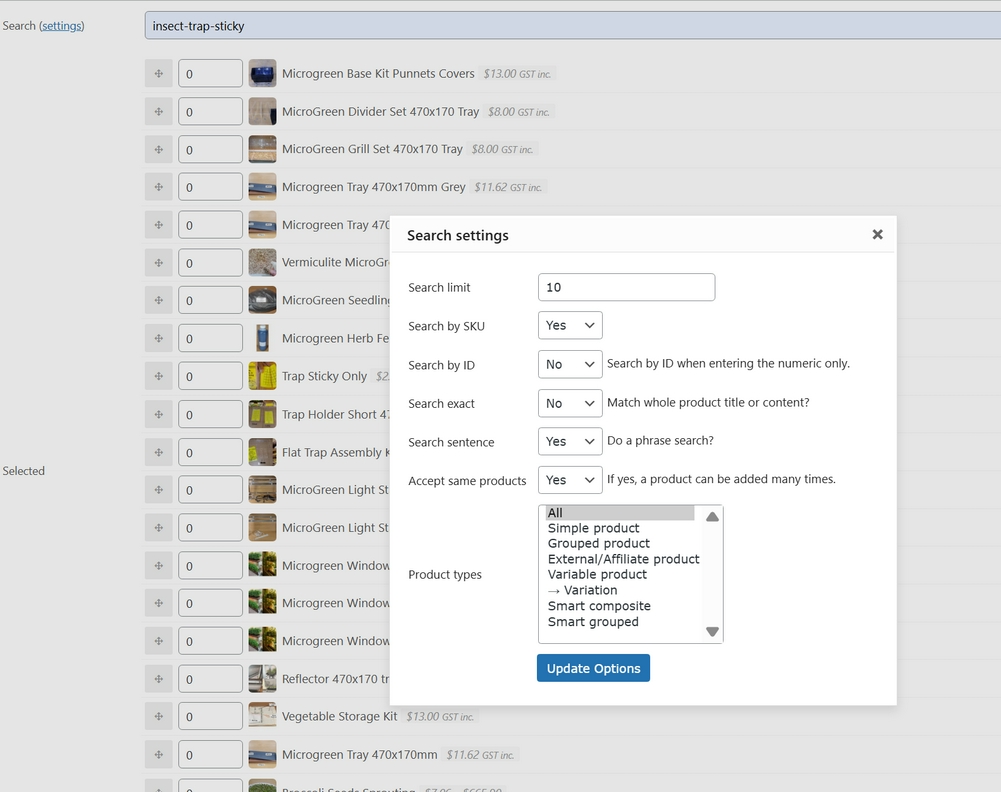Image resolution: width=1001 pixels, height=792 pixels.
Task: Click the Microgreen Herb product thumbnail image
Action: tap(262, 338)
